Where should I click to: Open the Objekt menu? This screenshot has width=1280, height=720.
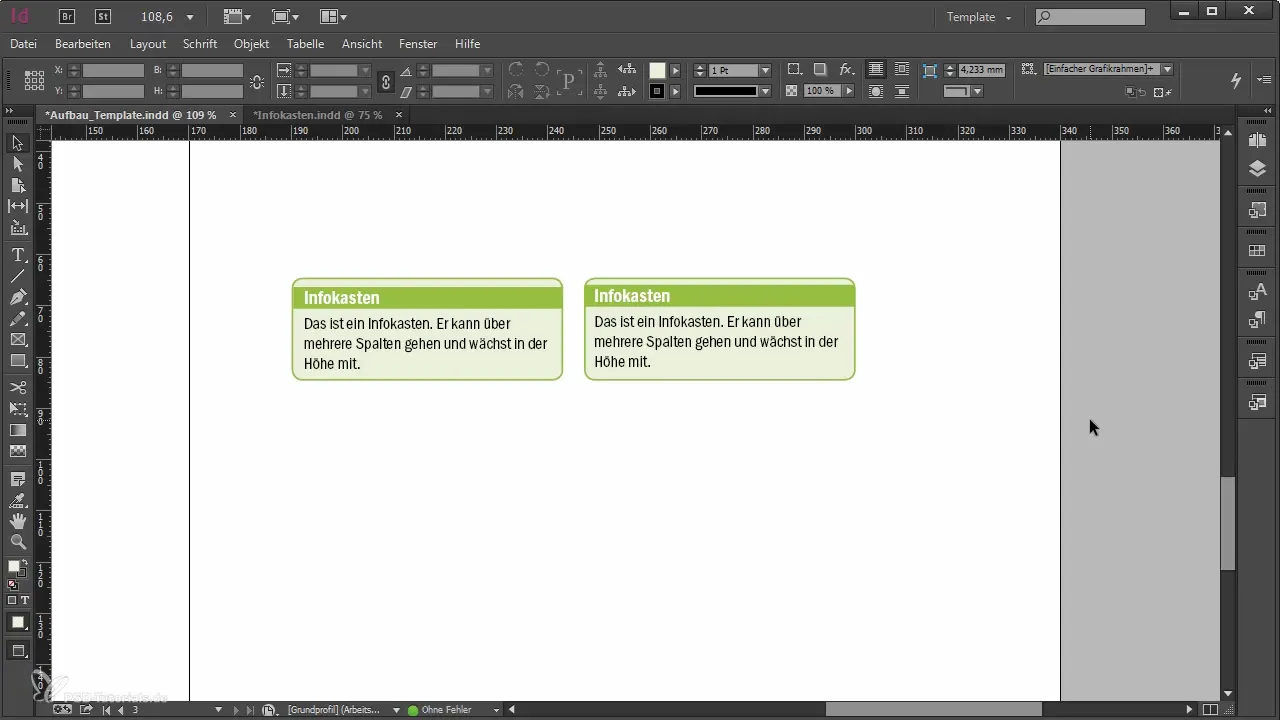251,44
